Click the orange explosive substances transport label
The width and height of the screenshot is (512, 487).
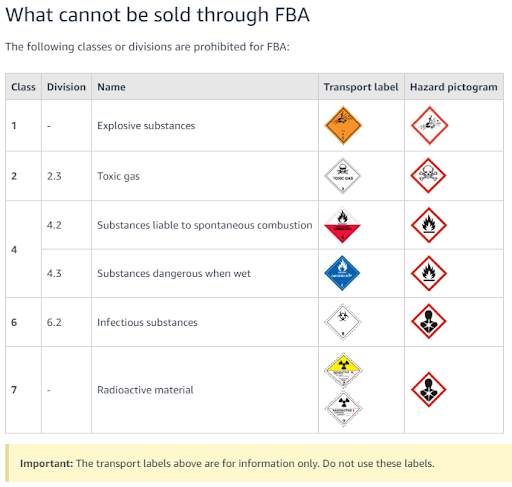pyautogui.click(x=343, y=126)
